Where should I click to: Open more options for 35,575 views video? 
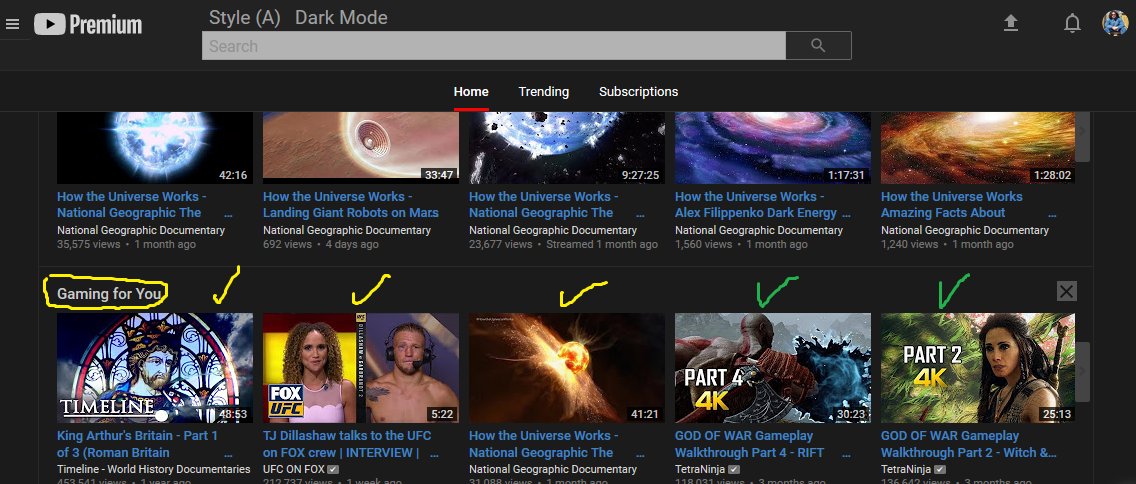229,214
